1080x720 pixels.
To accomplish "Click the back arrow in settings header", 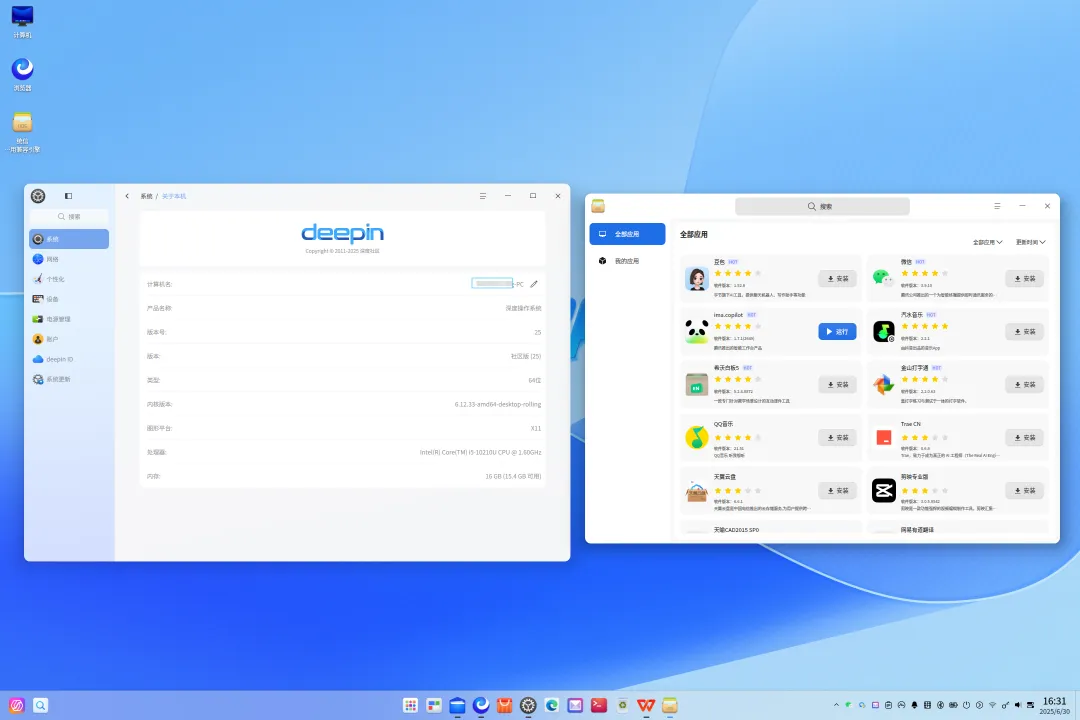I will point(127,196).
